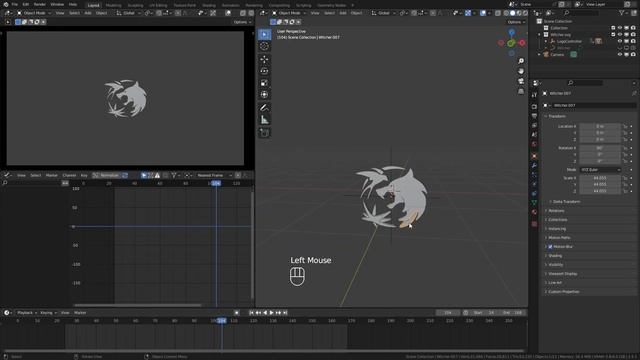Open the rotation Mode XYZ Euler dropdown
640x360 pixels.
[x=600, y=170]
